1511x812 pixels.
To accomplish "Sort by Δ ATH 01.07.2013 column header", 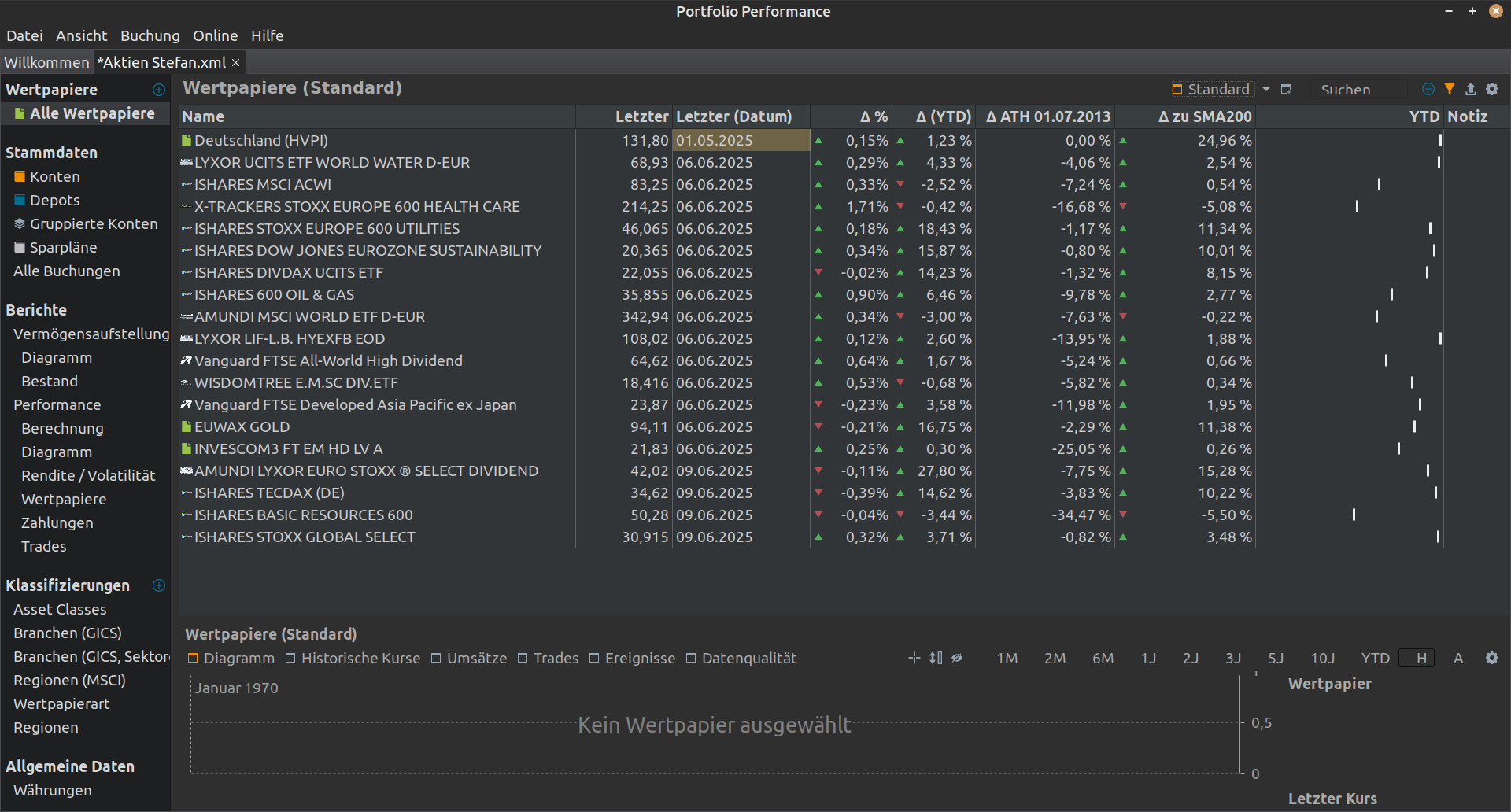I will [1046, 116].
